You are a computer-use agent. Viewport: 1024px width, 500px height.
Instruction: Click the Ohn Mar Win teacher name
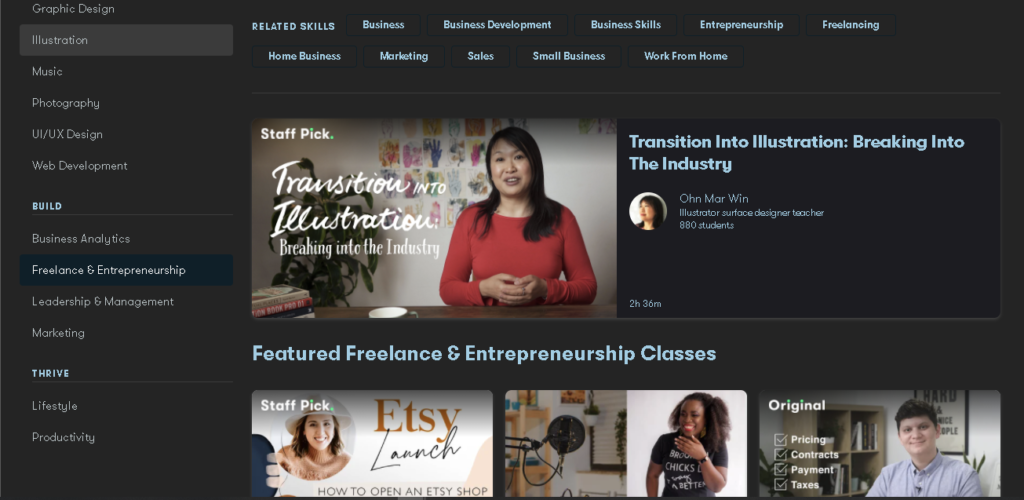(x=714, y=198)
